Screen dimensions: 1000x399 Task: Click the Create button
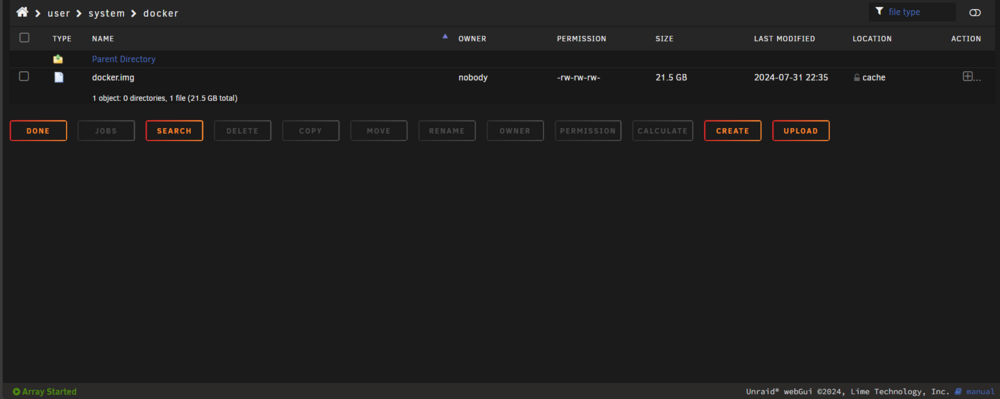(733, 131)
